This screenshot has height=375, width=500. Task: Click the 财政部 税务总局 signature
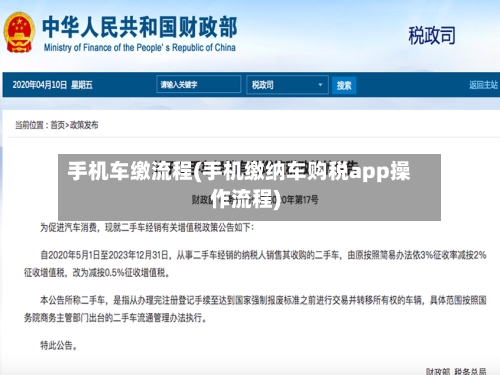pyautogui.click(x=456, y=371)
